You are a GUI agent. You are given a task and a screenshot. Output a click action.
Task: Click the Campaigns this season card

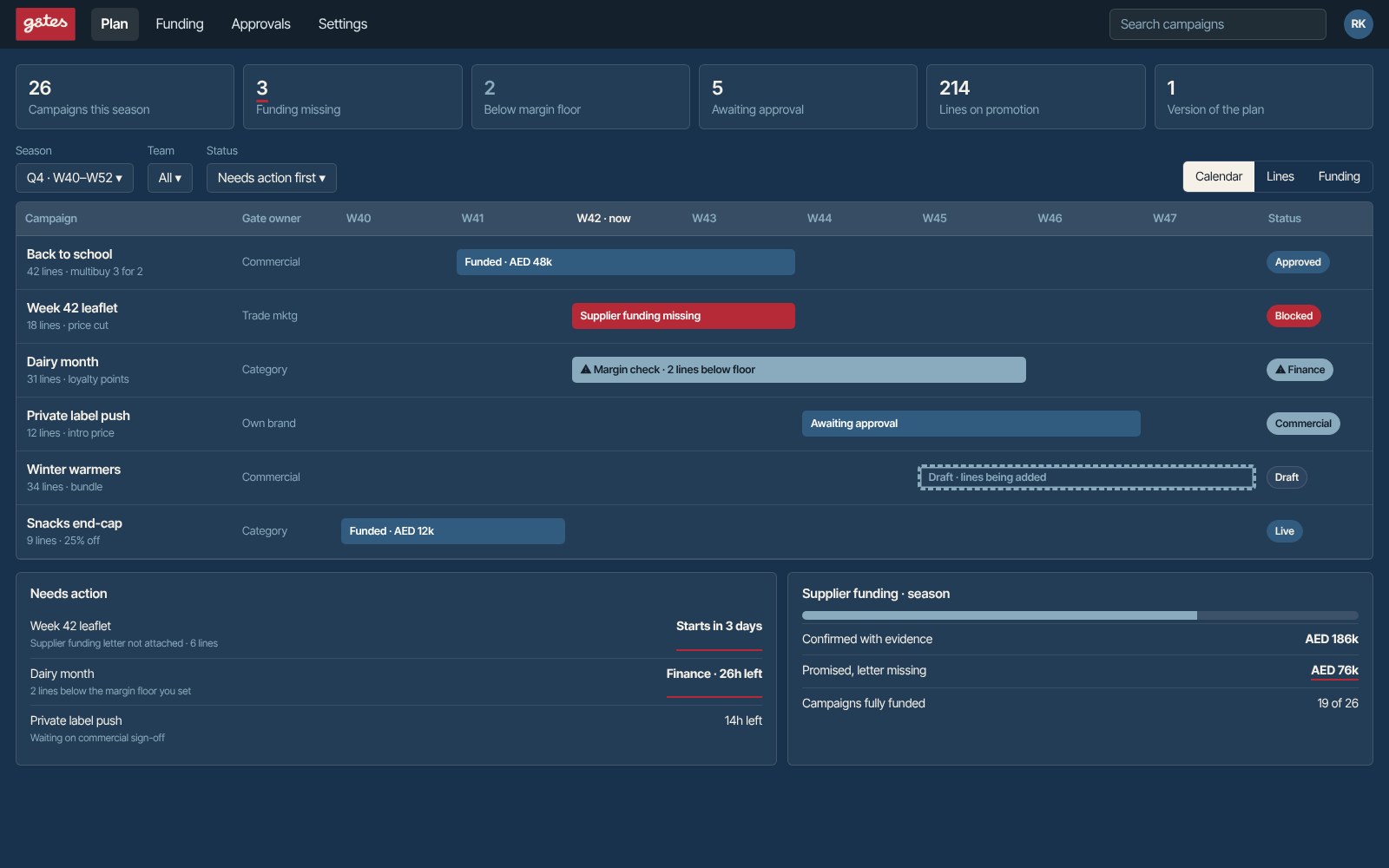pyautogui.click(x=125, y=97)
